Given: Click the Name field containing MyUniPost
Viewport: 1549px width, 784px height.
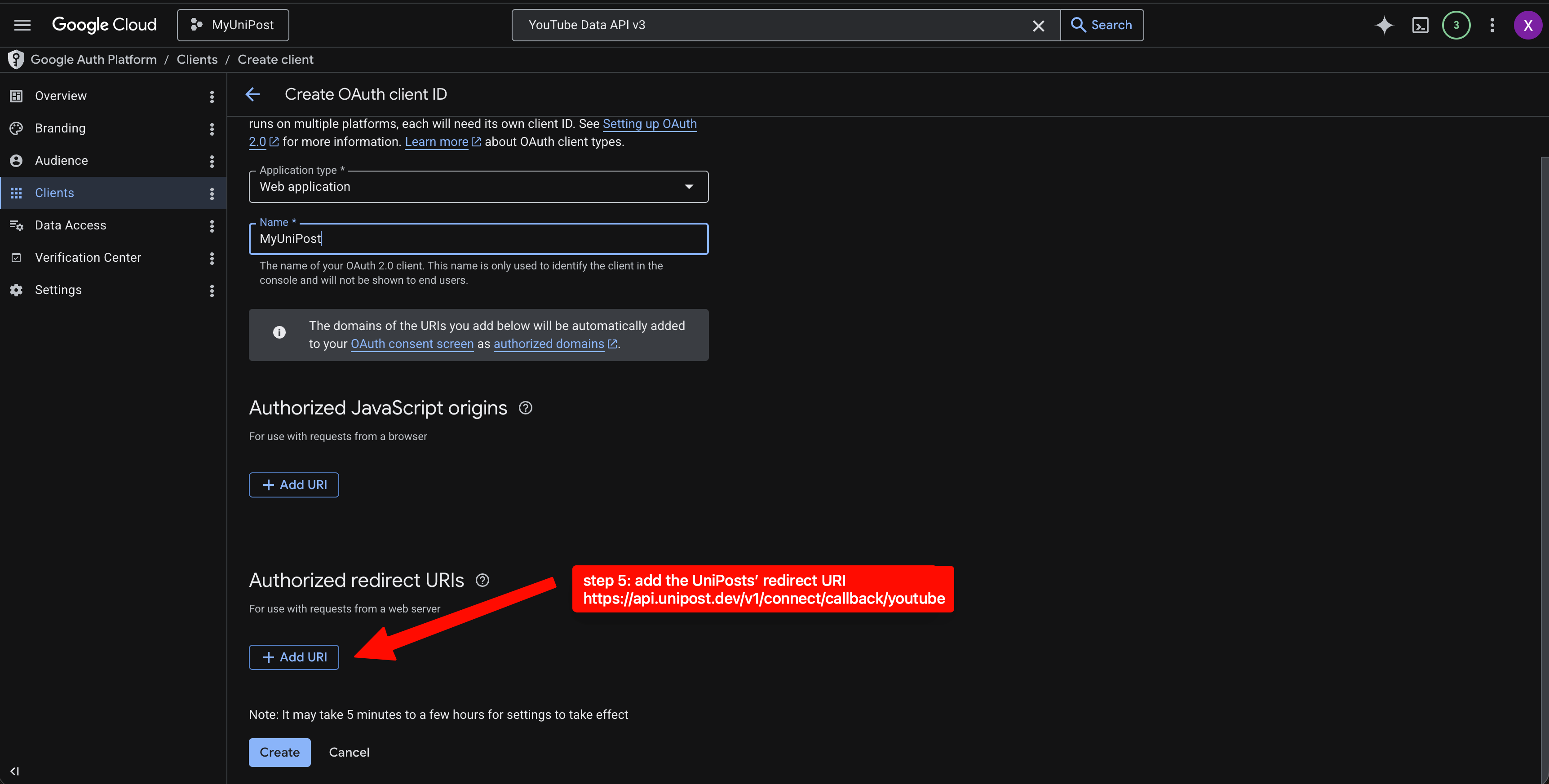Looking at the screenshot, I should click(x=478, y=239).
